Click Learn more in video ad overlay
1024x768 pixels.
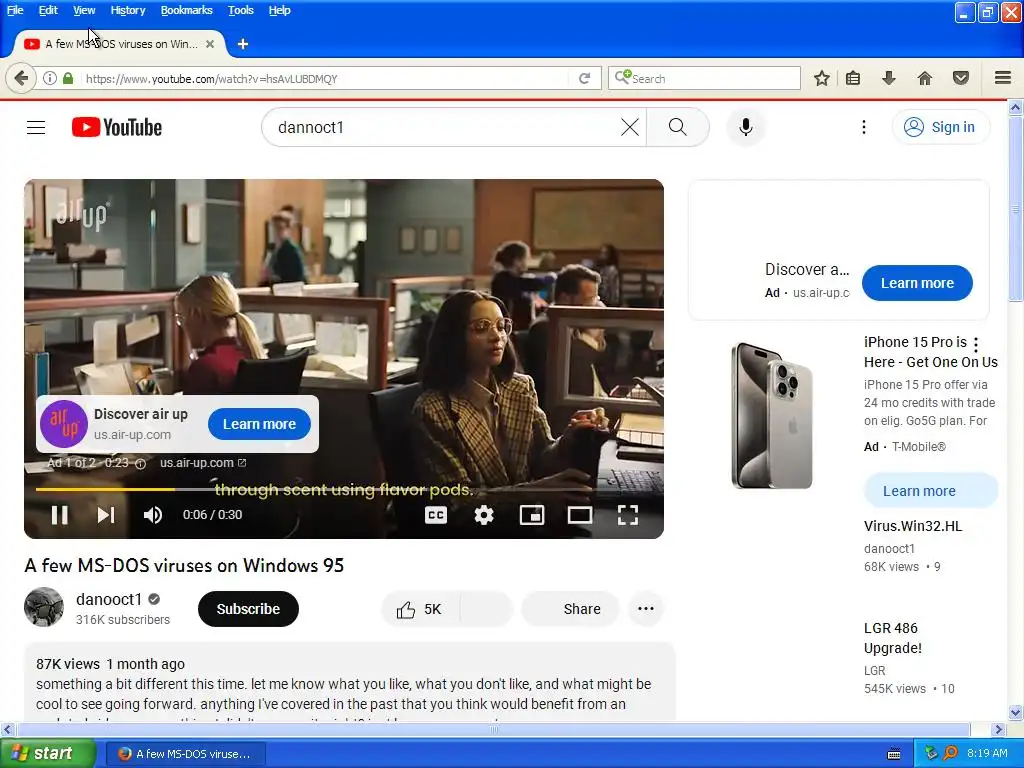tap(259, 424)
